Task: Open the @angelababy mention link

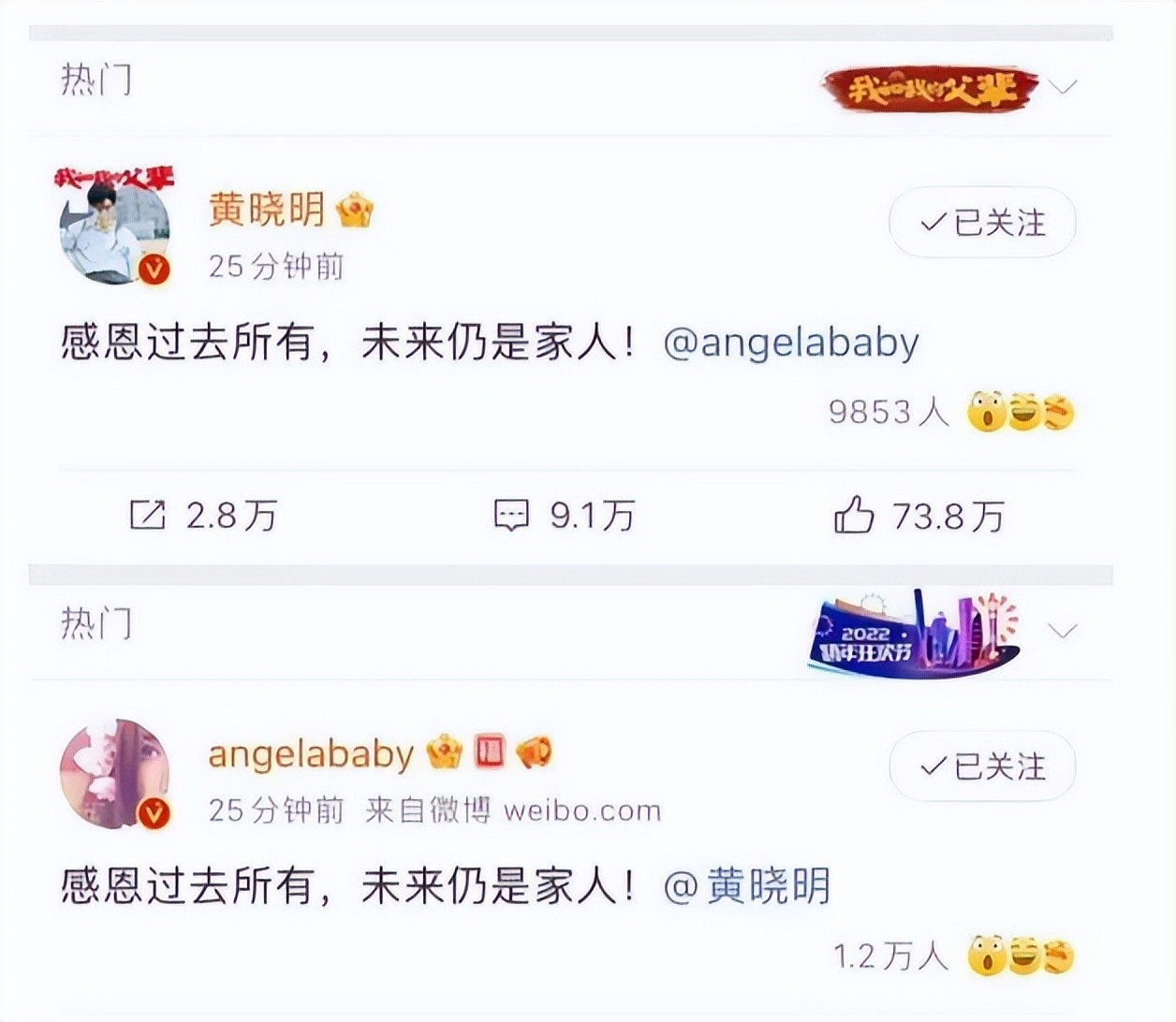Action: pos(791,343)
